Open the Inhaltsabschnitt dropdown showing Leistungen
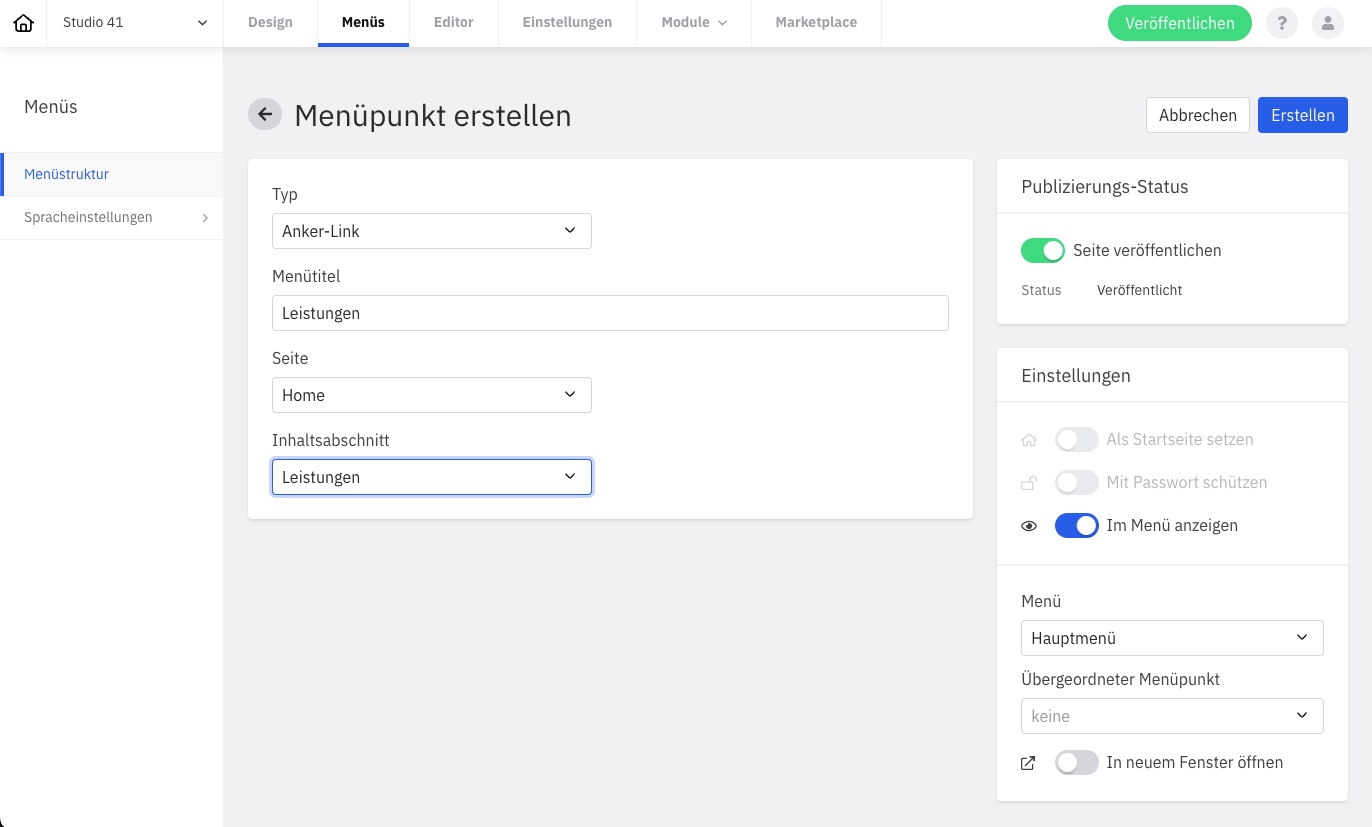1372x827 pixels. pyautogui.click(x=432, y=477)
